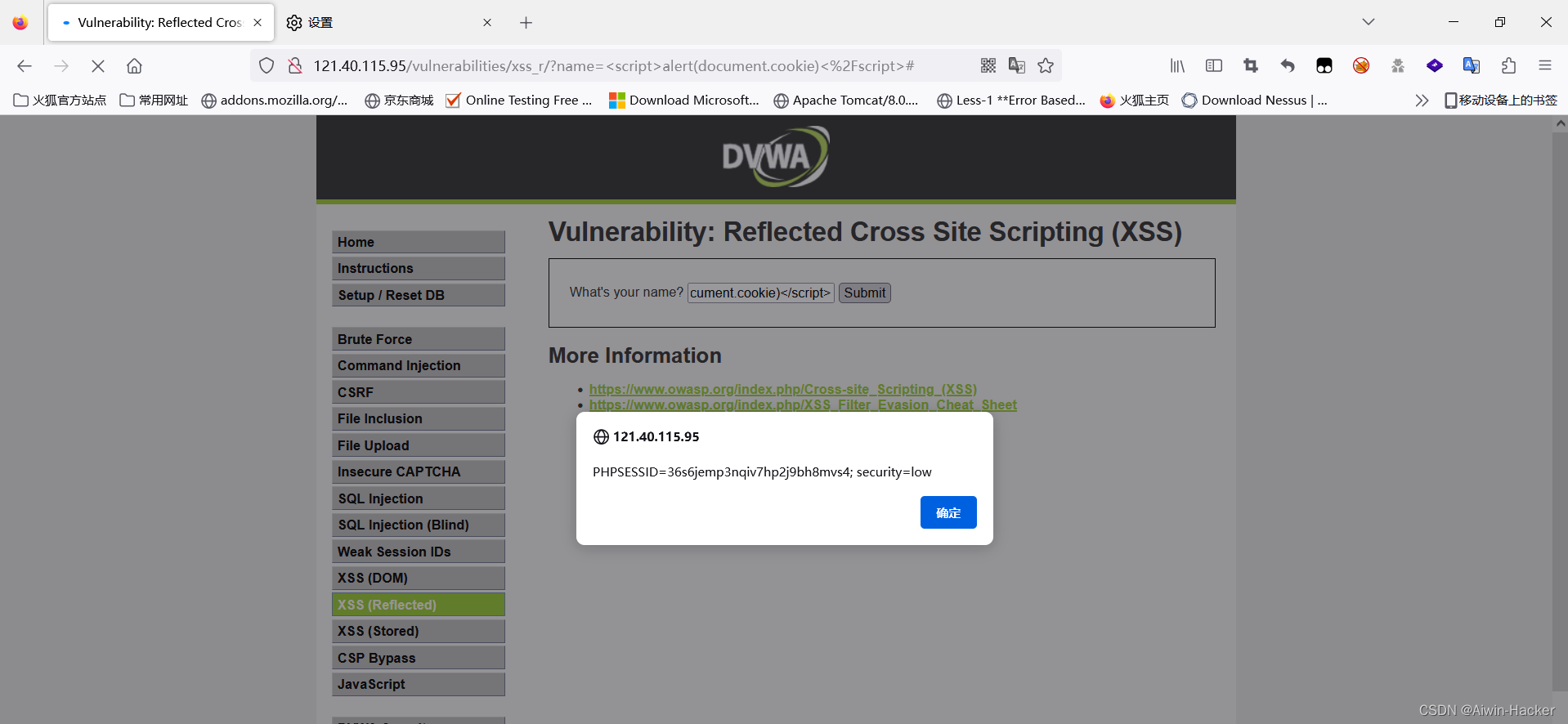Bookmark this page with star
1568x724 pixels.
1046,65
